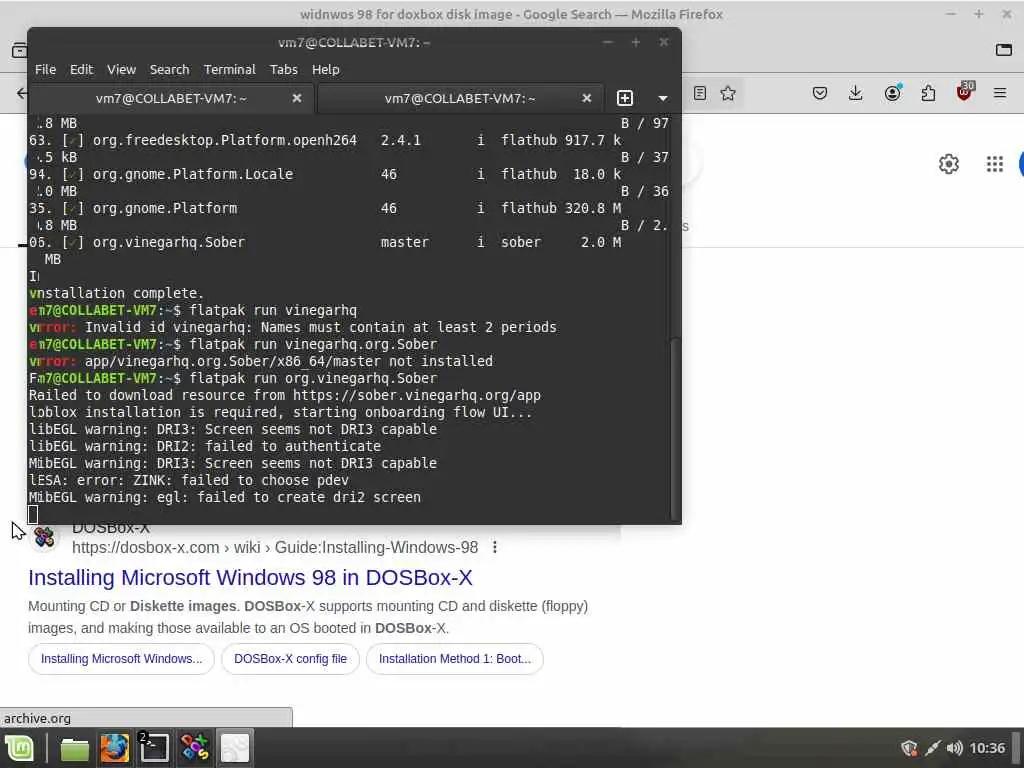Open Firefox tab list icon on right
The image size is (1024, 768).
click(x=1004, y=50)
